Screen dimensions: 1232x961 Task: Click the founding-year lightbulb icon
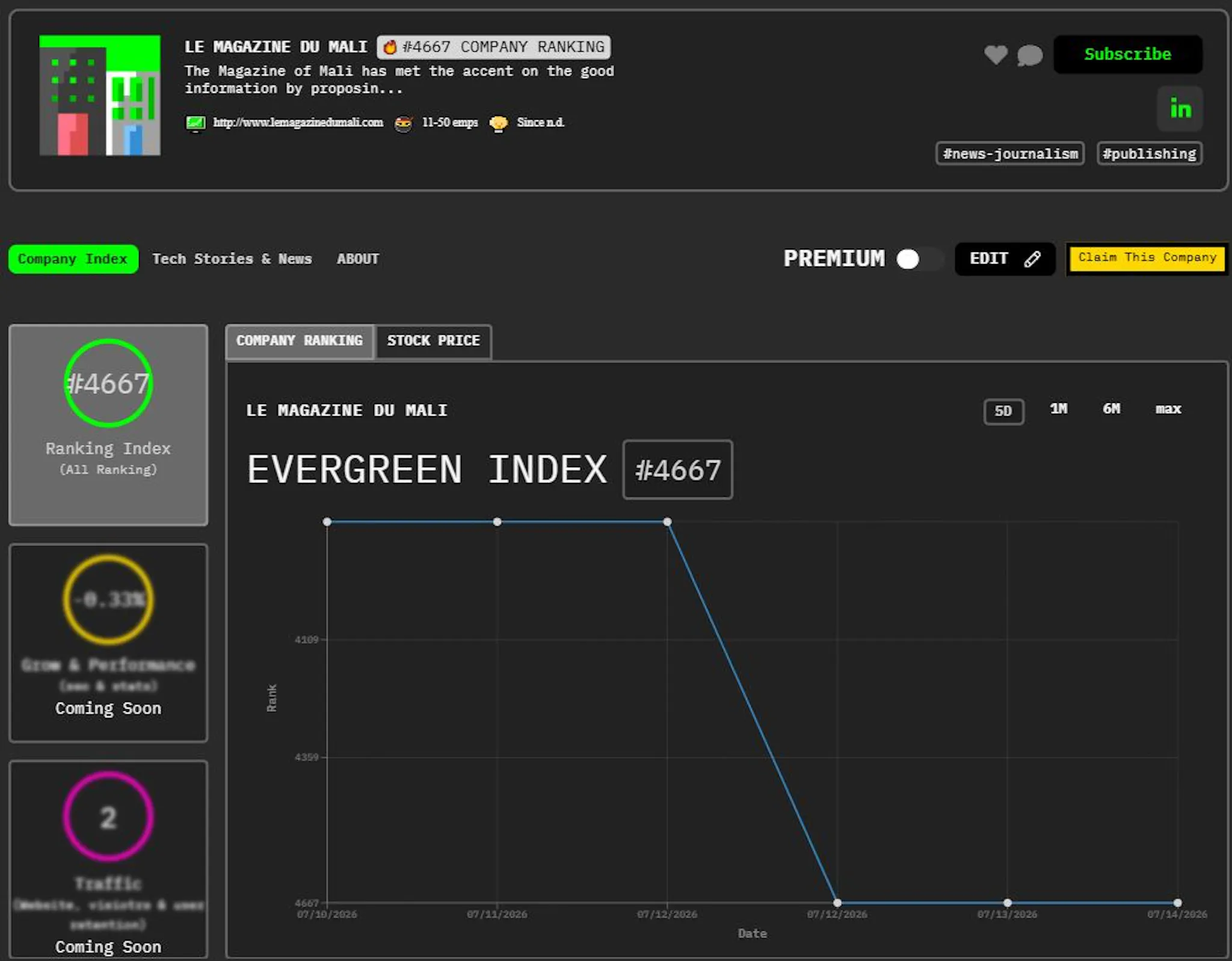point(498,123)
